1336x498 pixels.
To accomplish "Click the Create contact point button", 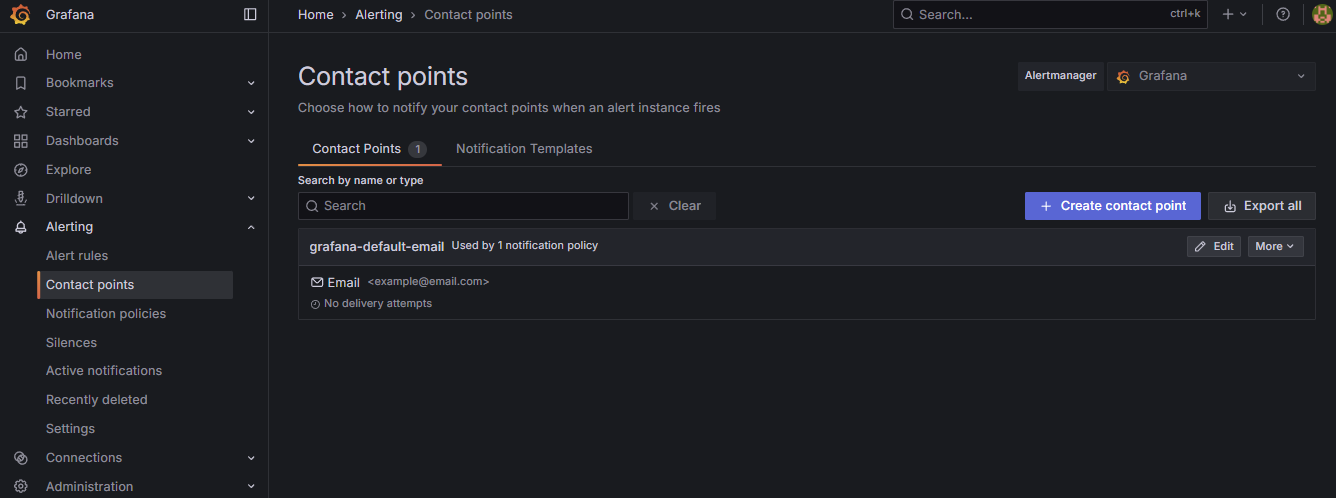I will pos(1112,206).
